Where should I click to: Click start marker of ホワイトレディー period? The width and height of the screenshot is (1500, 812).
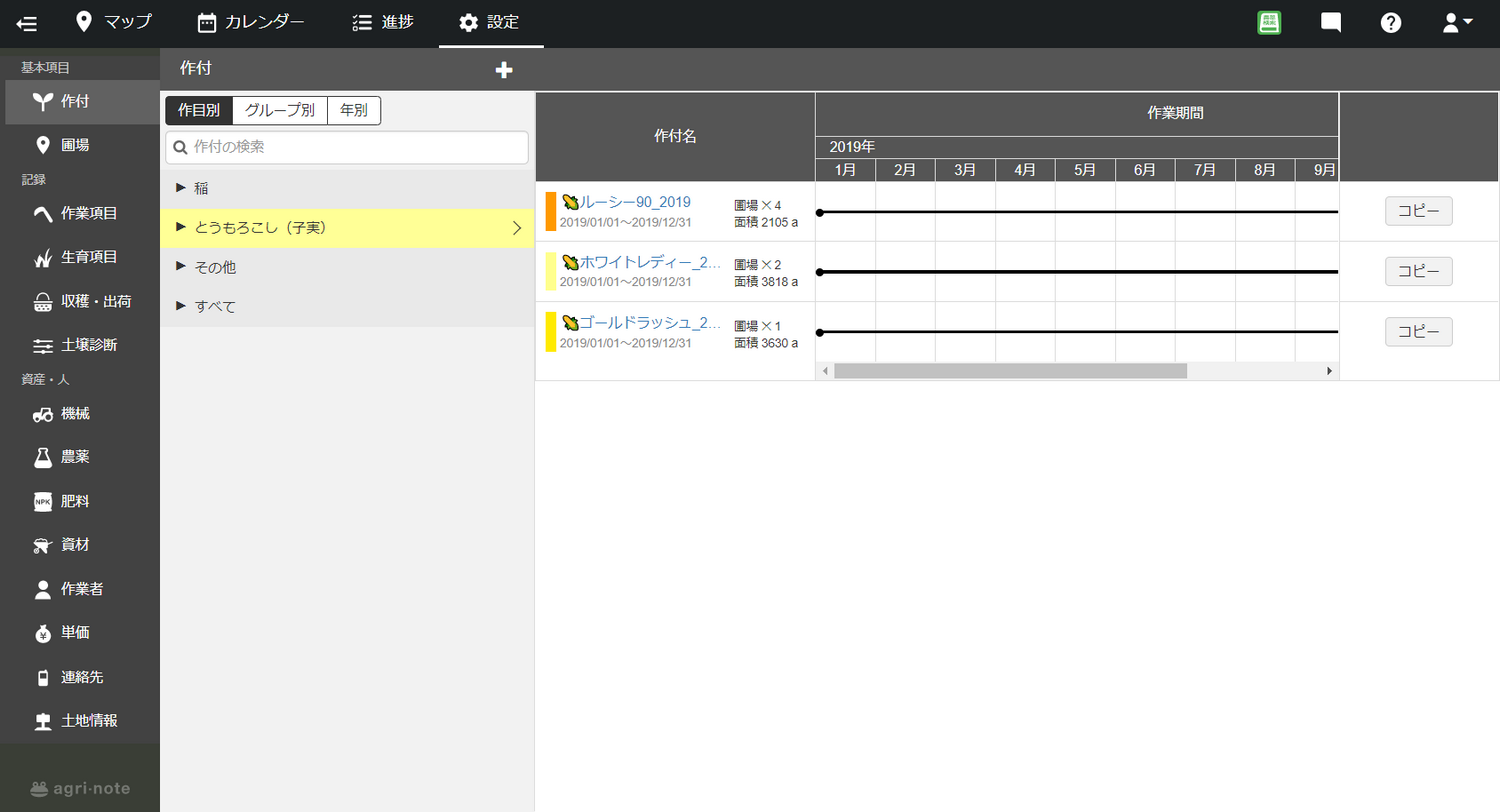coord(820,272)
